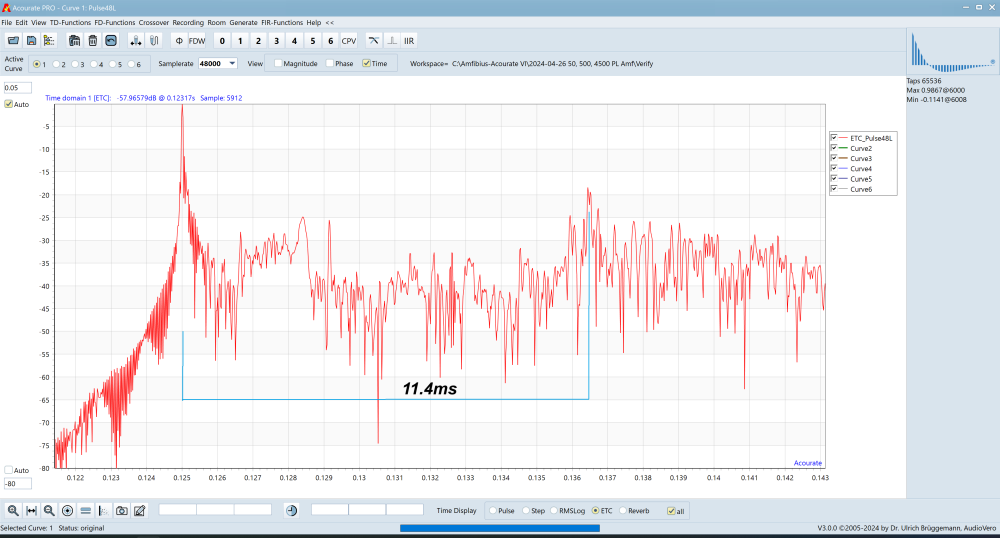Open the TD-Functions menu

point(70,22)
